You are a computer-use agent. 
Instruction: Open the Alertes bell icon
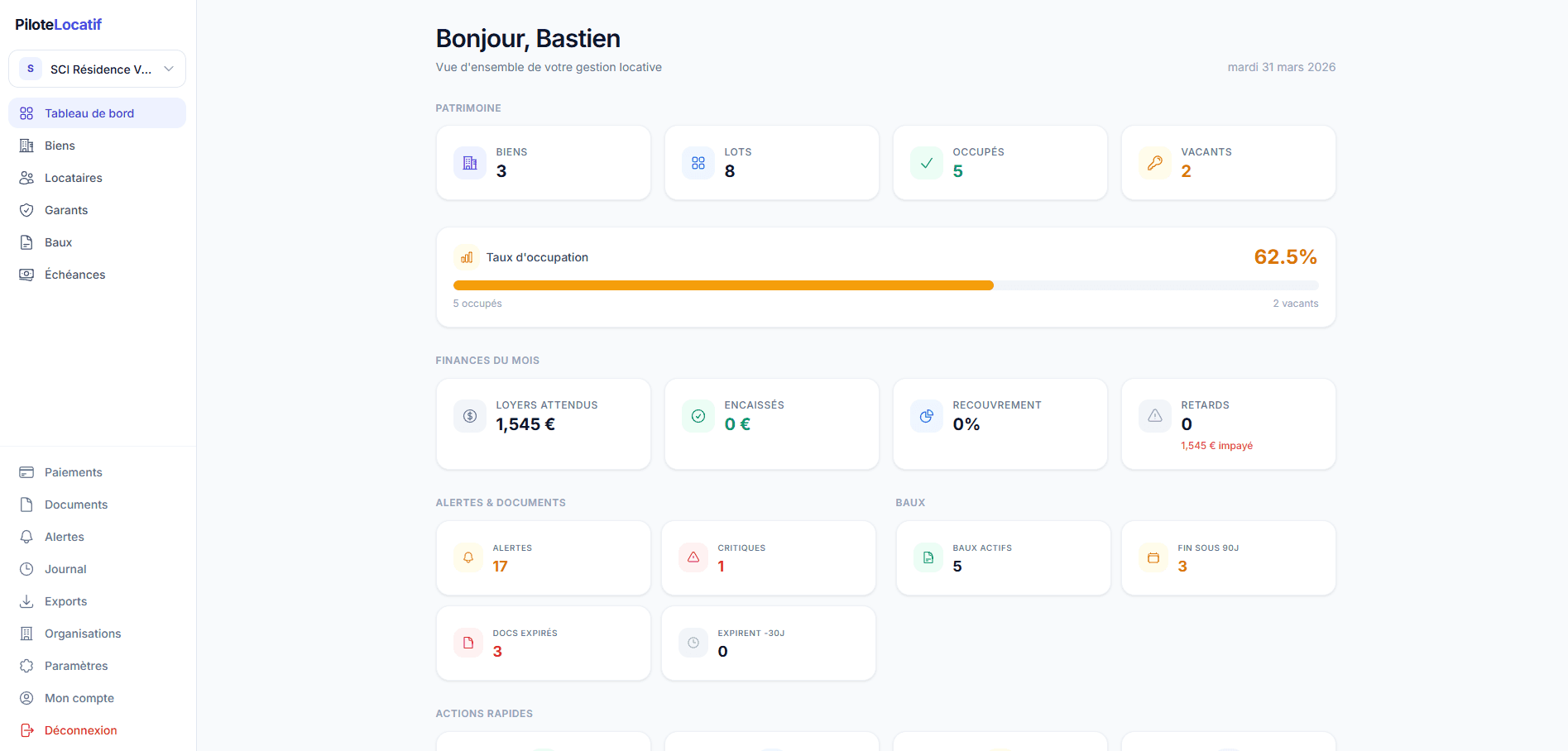(x=27, y=536)
